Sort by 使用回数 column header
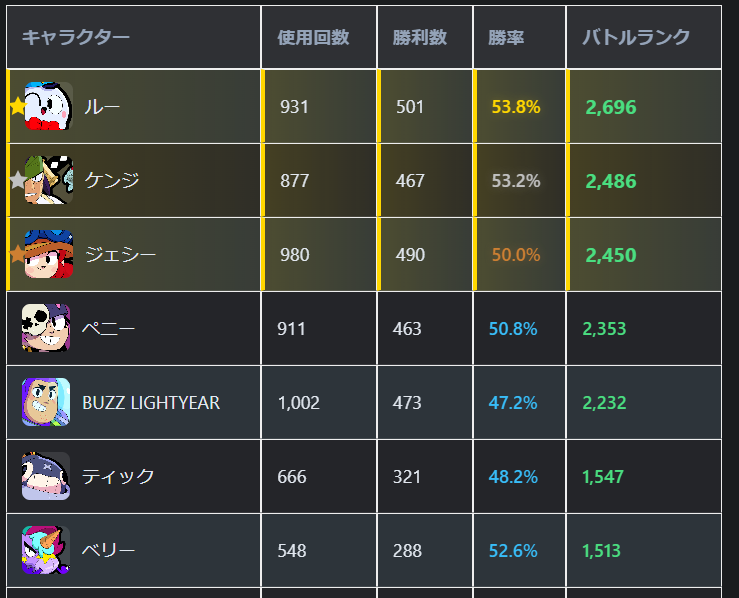Screen dimensions: 739x598 [313, 38]
